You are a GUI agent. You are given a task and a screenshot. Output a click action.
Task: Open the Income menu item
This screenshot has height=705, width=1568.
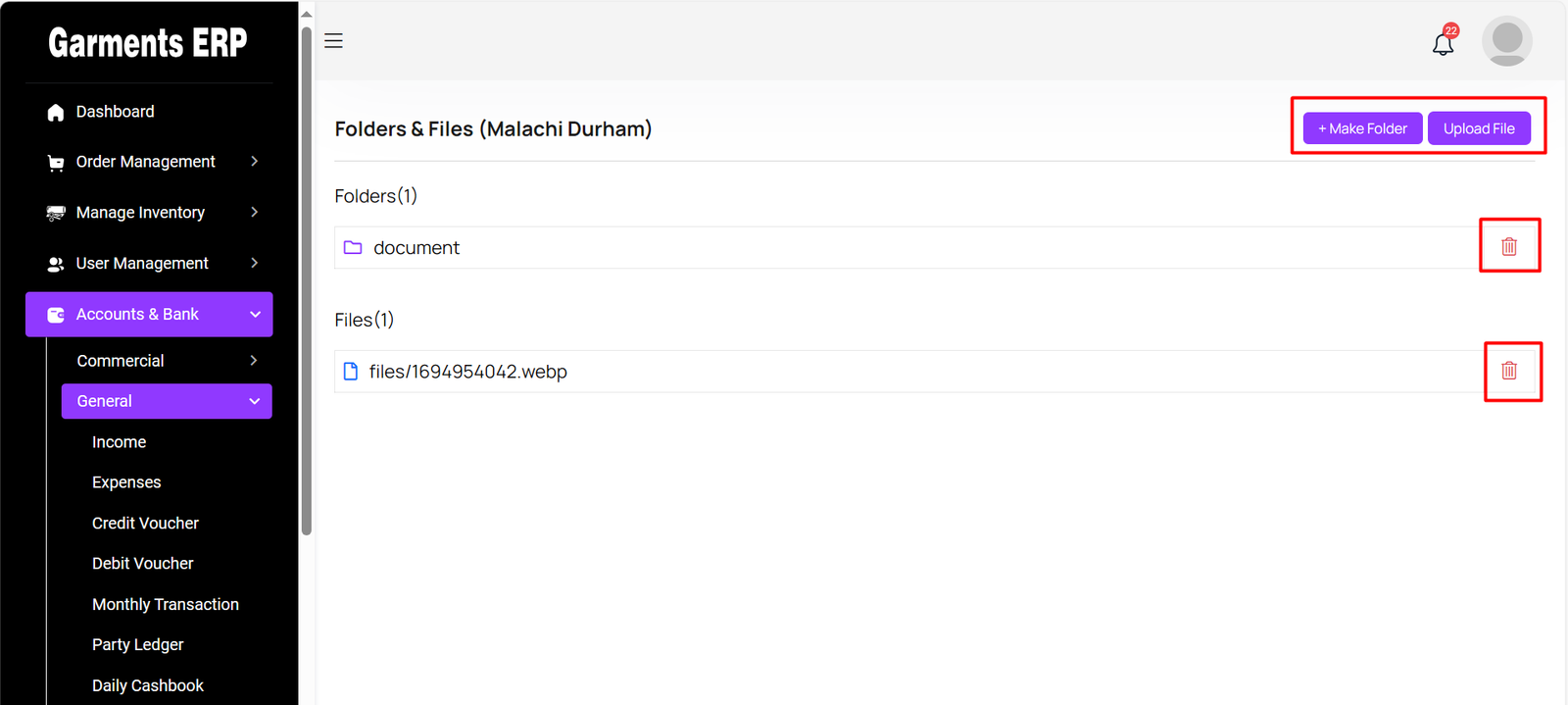coord(119,442)
